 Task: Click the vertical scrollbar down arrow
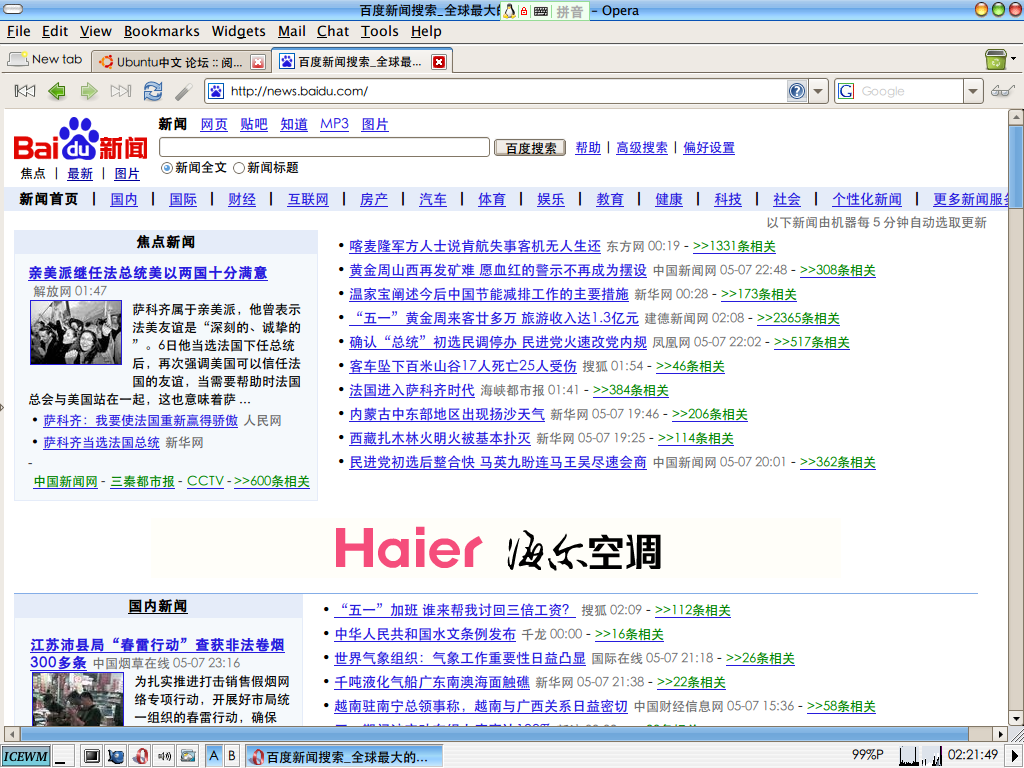(1016, 718)
